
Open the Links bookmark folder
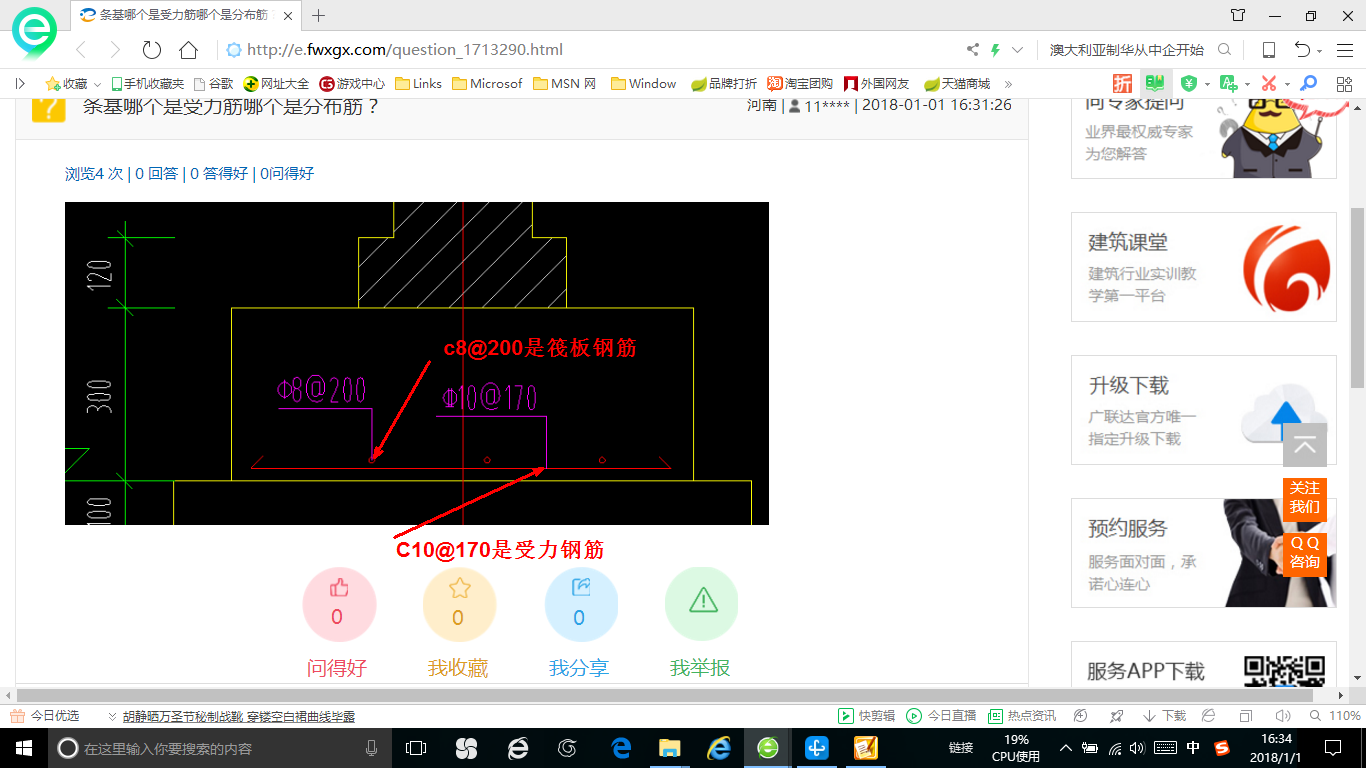coord(419,84)
